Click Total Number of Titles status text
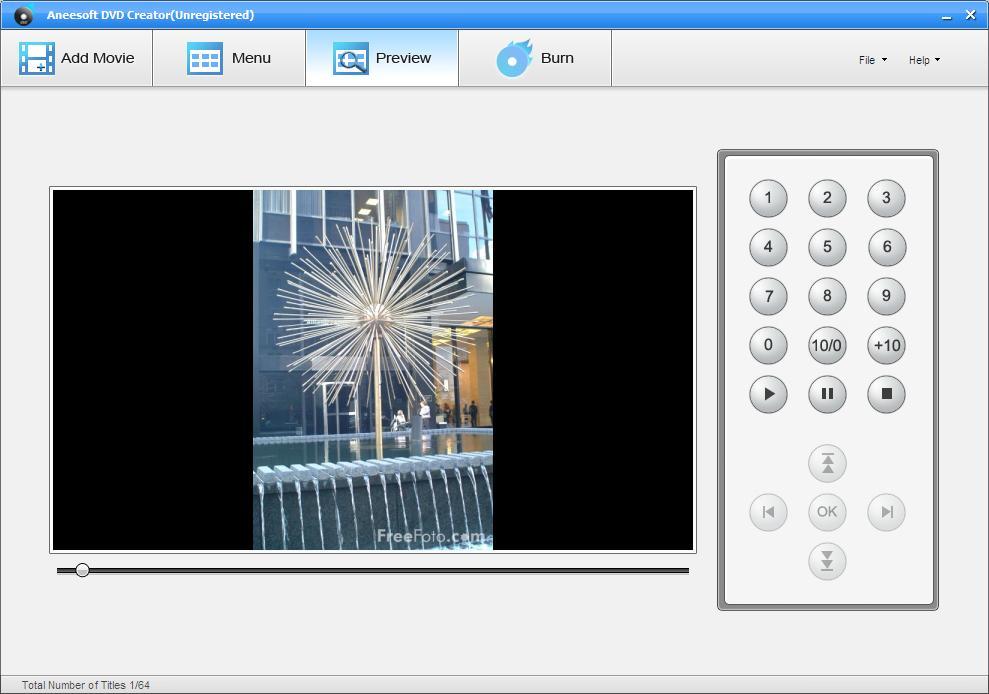Screen dimensions: 989x694 (86, 685)
